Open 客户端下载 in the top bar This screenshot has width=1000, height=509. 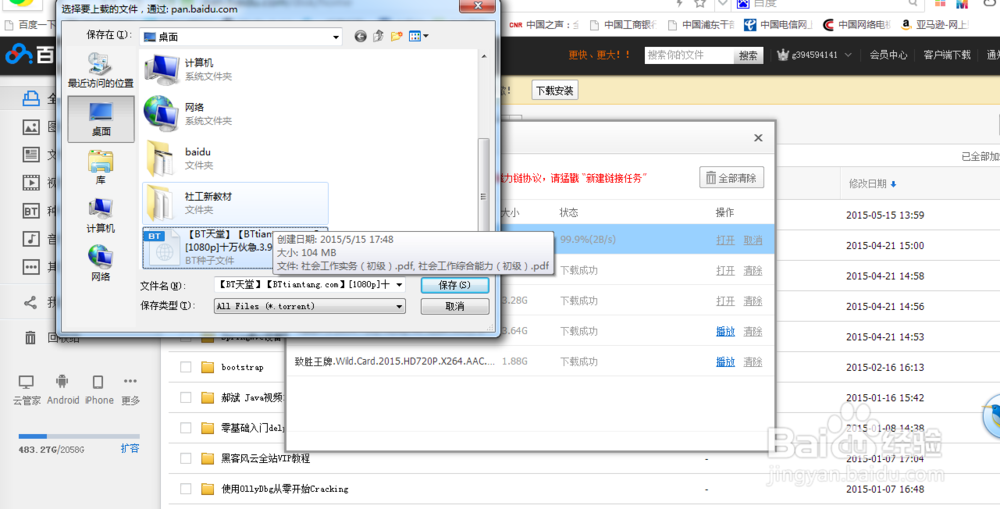point(947,55)
